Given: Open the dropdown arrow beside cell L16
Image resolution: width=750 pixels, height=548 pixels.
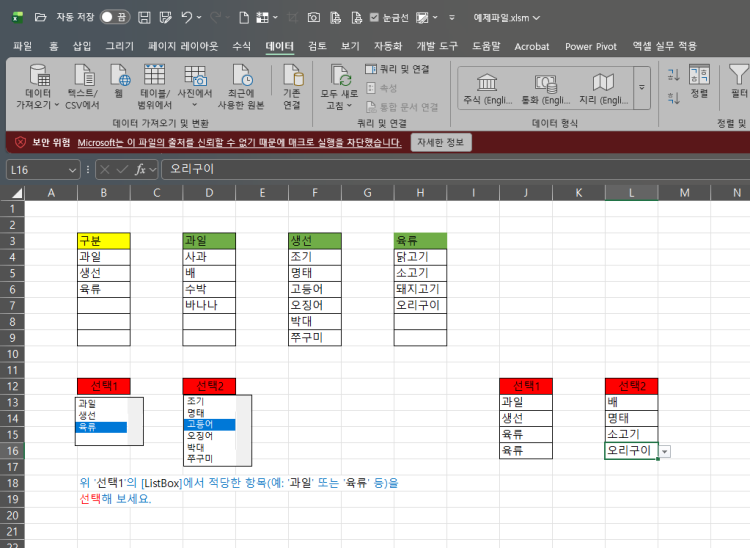Looking at the screenshot, I should pos(665,451).
